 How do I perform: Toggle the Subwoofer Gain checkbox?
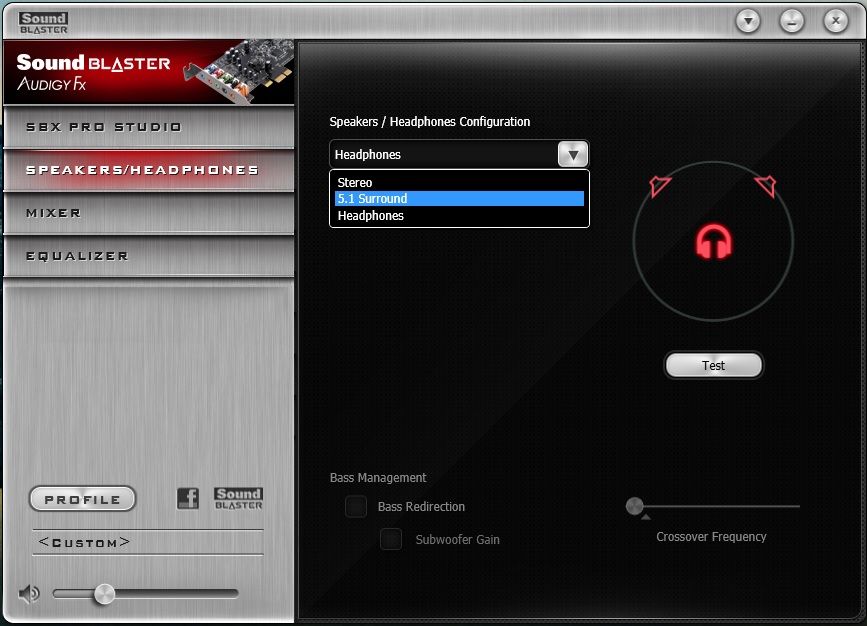click(x=391, y=539)
